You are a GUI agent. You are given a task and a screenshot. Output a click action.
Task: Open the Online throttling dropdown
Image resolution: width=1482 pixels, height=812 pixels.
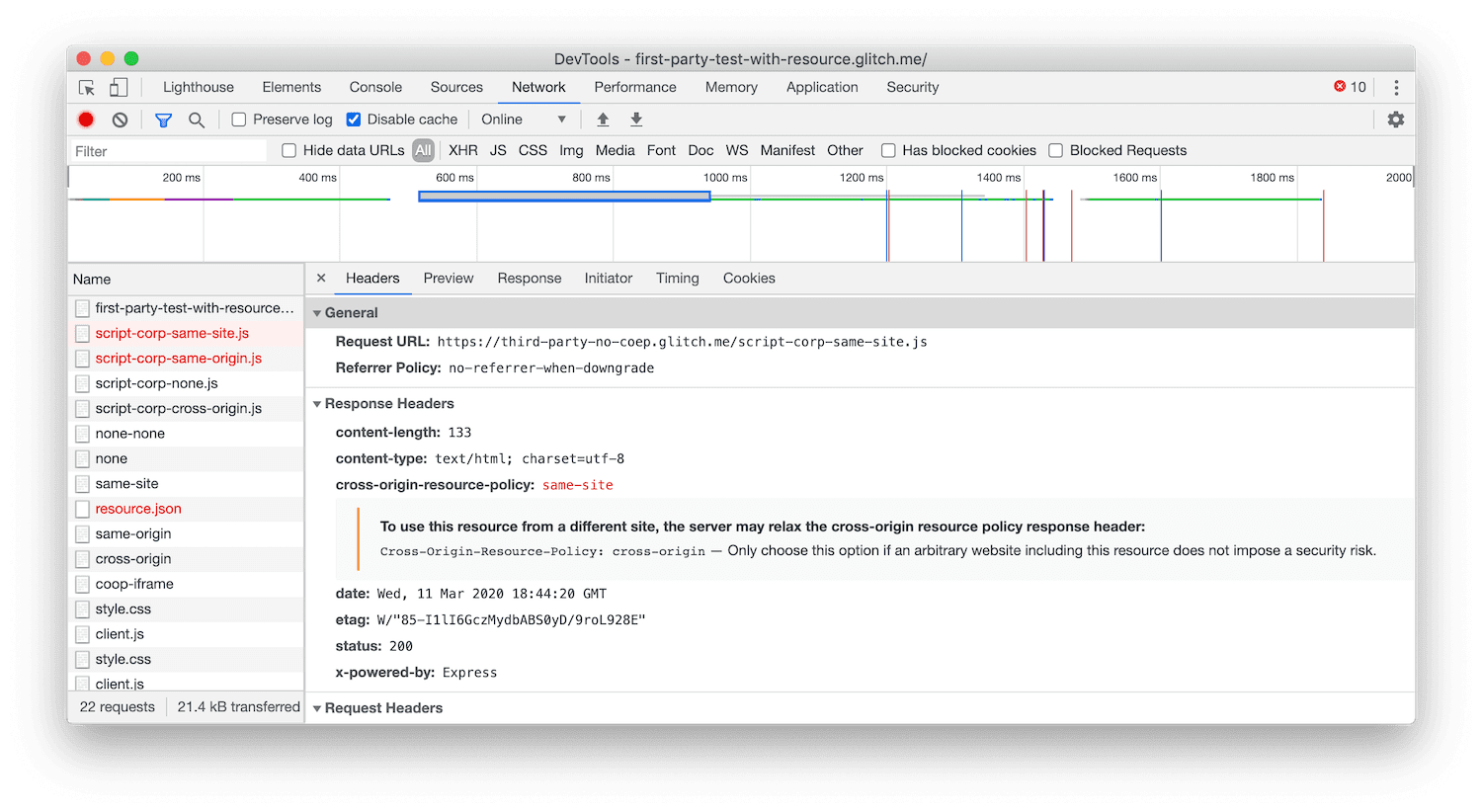coord(524,119)
